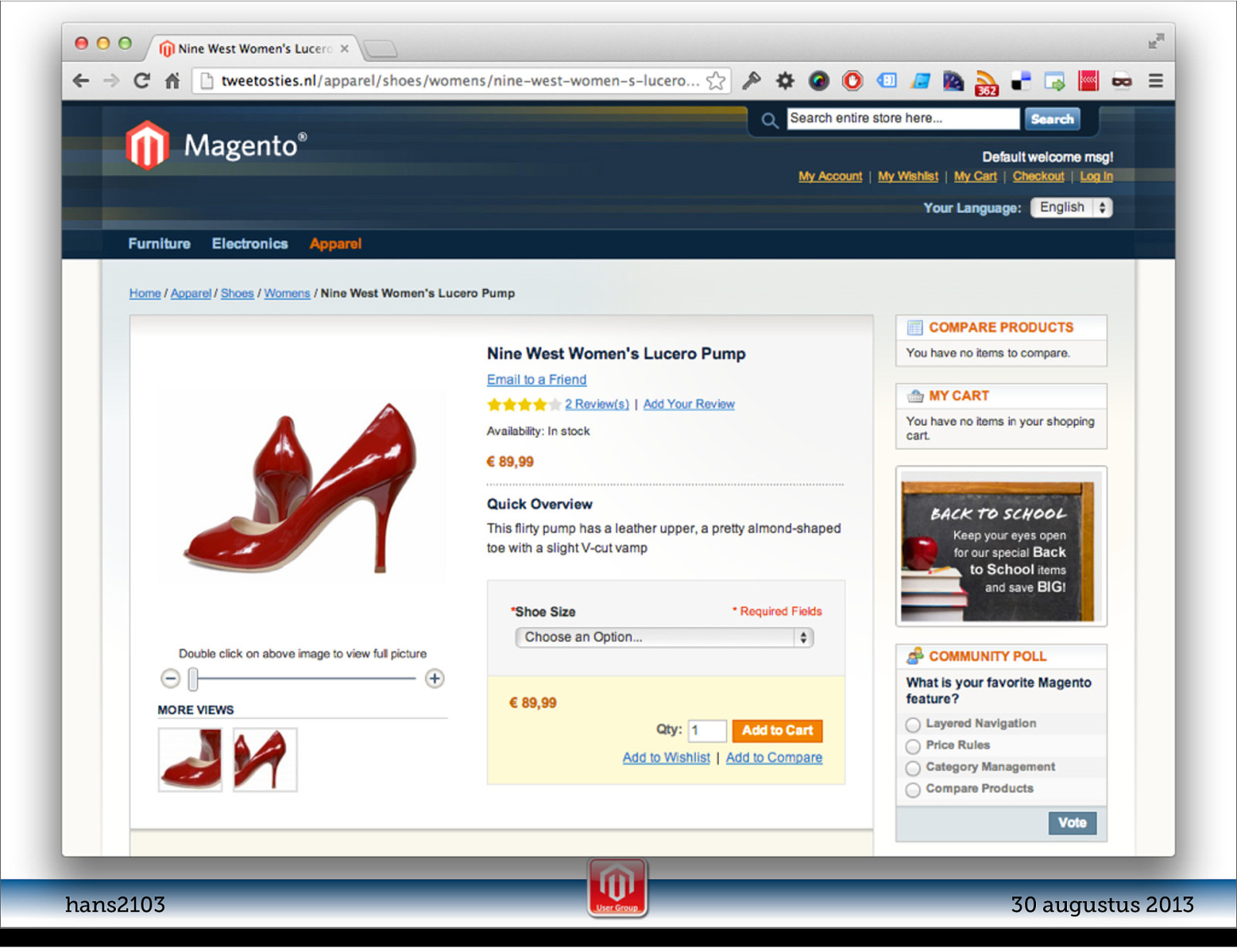
Task: Open the browser home icon
Action: point(172,80)
